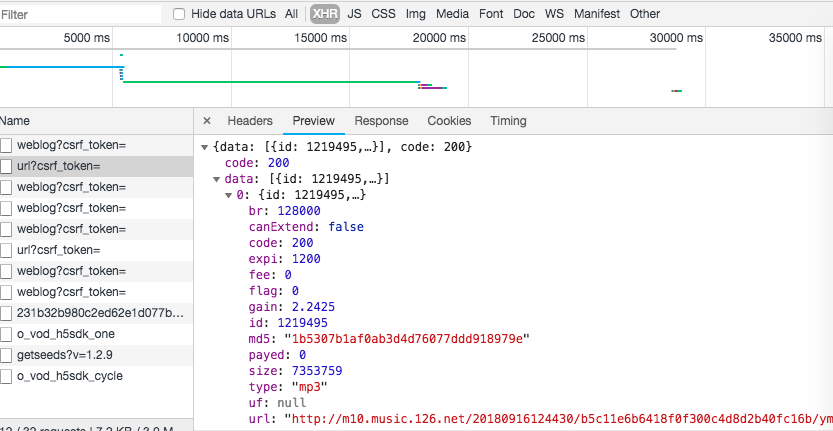Screen dimensions: 833x431
Task: Switch to the Headers tab
Action: (x=250, y=121)
